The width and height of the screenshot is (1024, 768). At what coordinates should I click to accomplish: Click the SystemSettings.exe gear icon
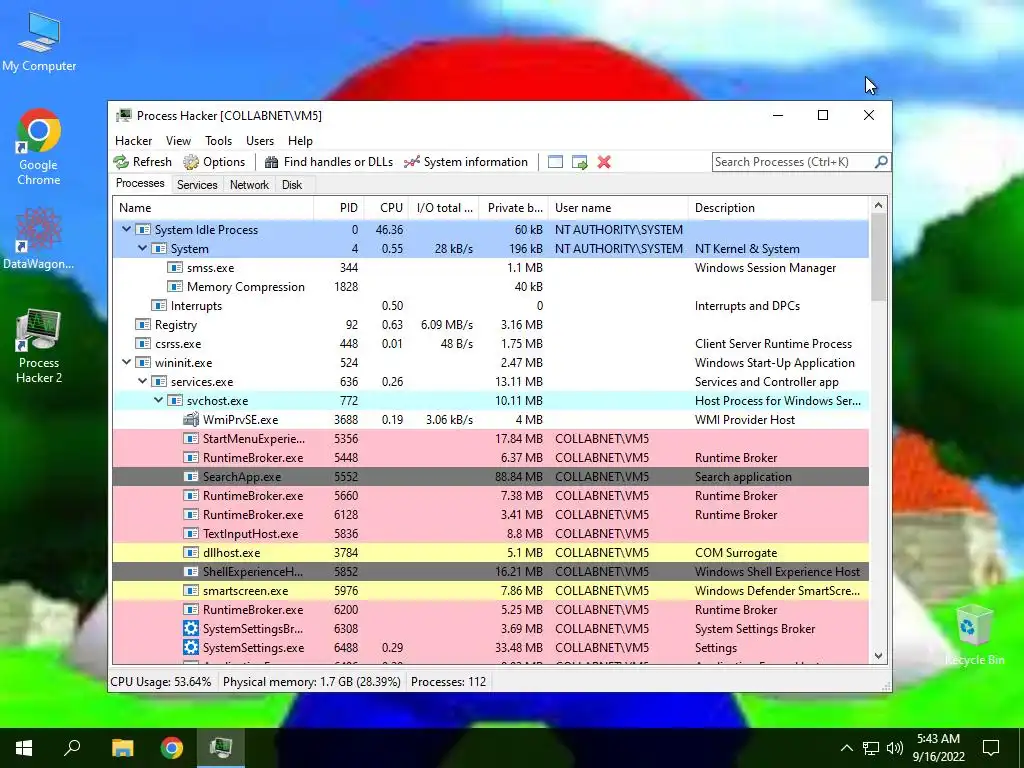tap(191, 647)
